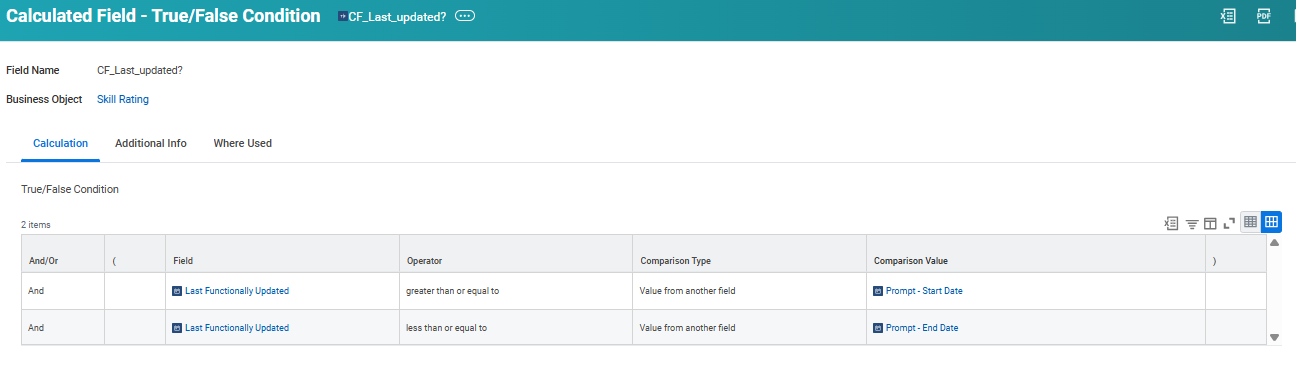Click the field icon before Prompt - Start Date

point(878,291)
